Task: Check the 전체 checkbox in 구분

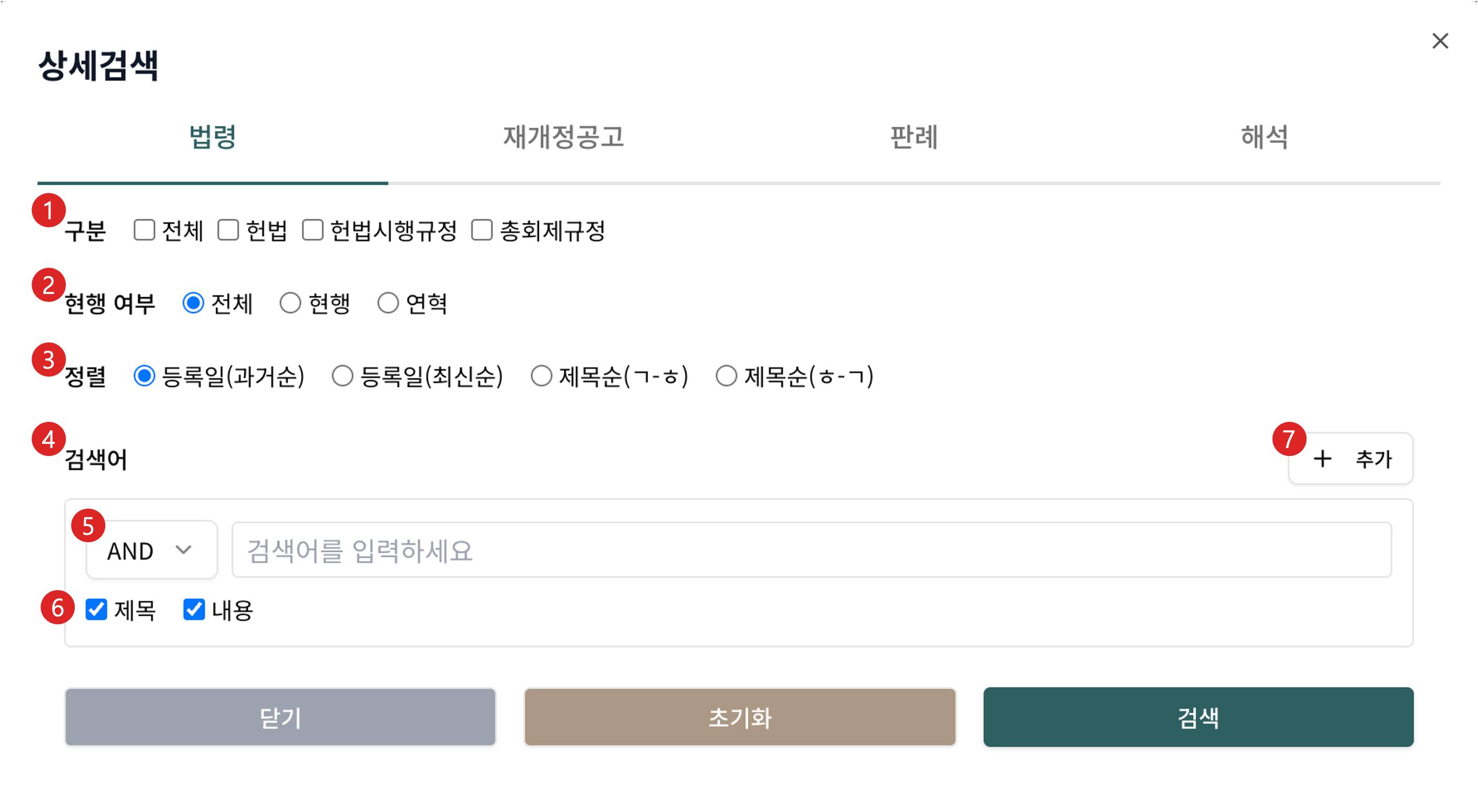Action: pyautogui.click(x=144, y=230)
